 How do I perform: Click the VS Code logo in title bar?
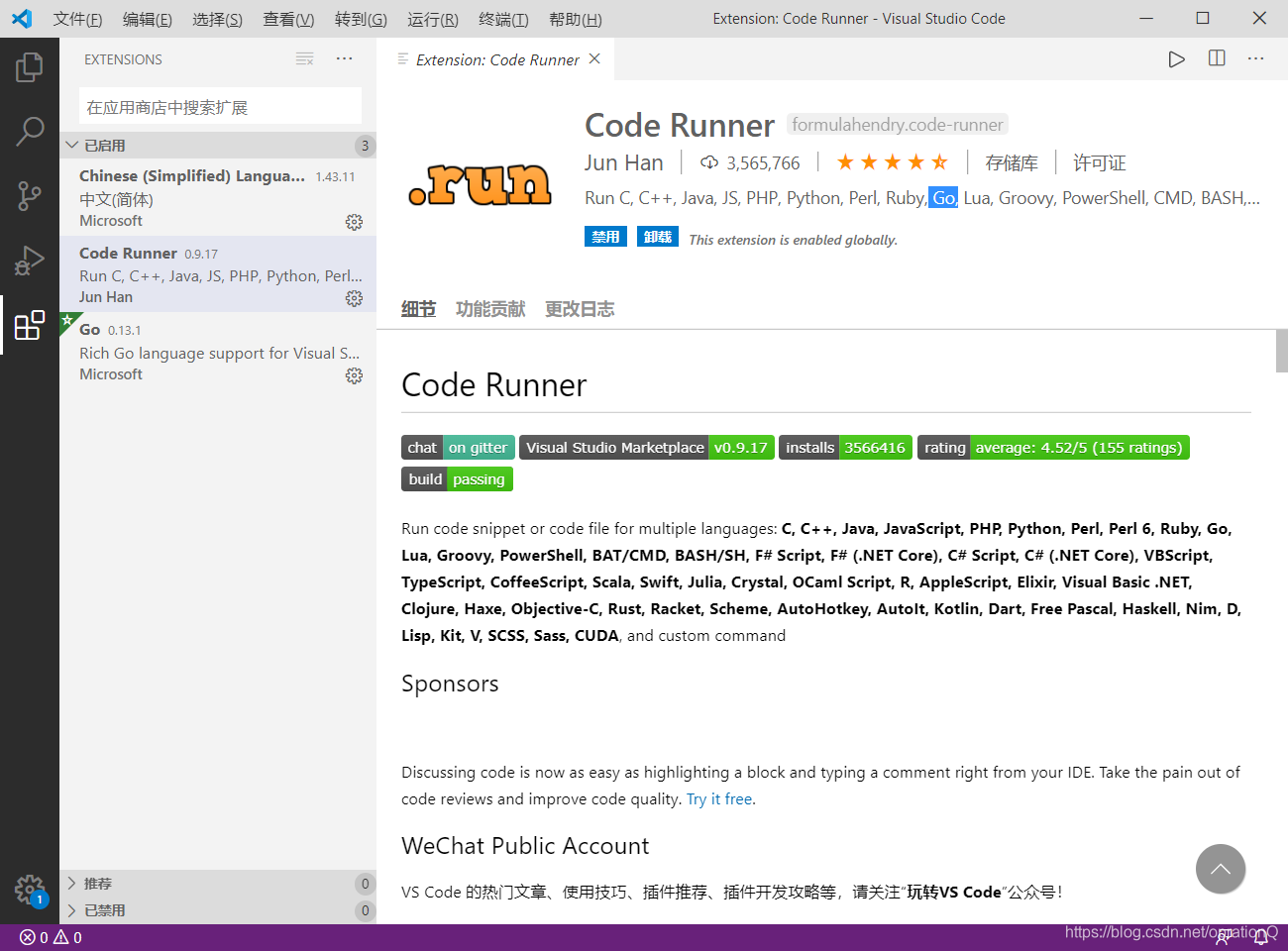tap(22, 19)
